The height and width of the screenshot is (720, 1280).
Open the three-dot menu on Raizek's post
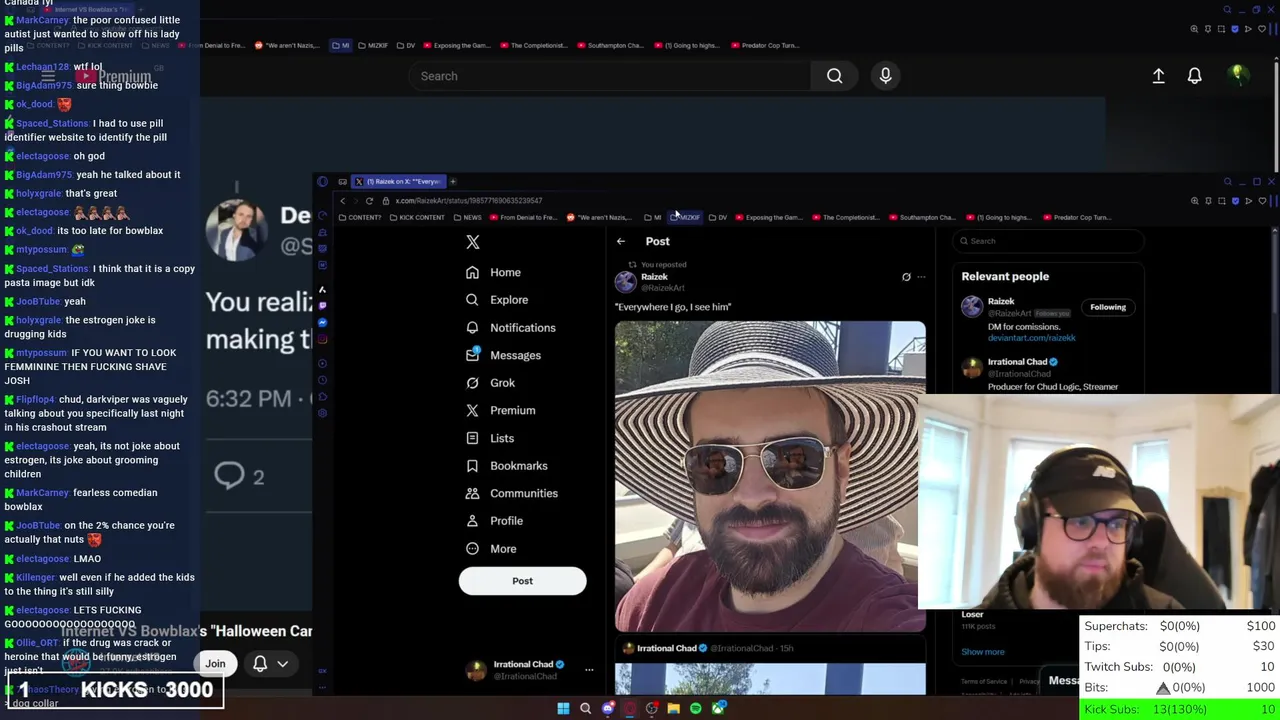(921, 277)
